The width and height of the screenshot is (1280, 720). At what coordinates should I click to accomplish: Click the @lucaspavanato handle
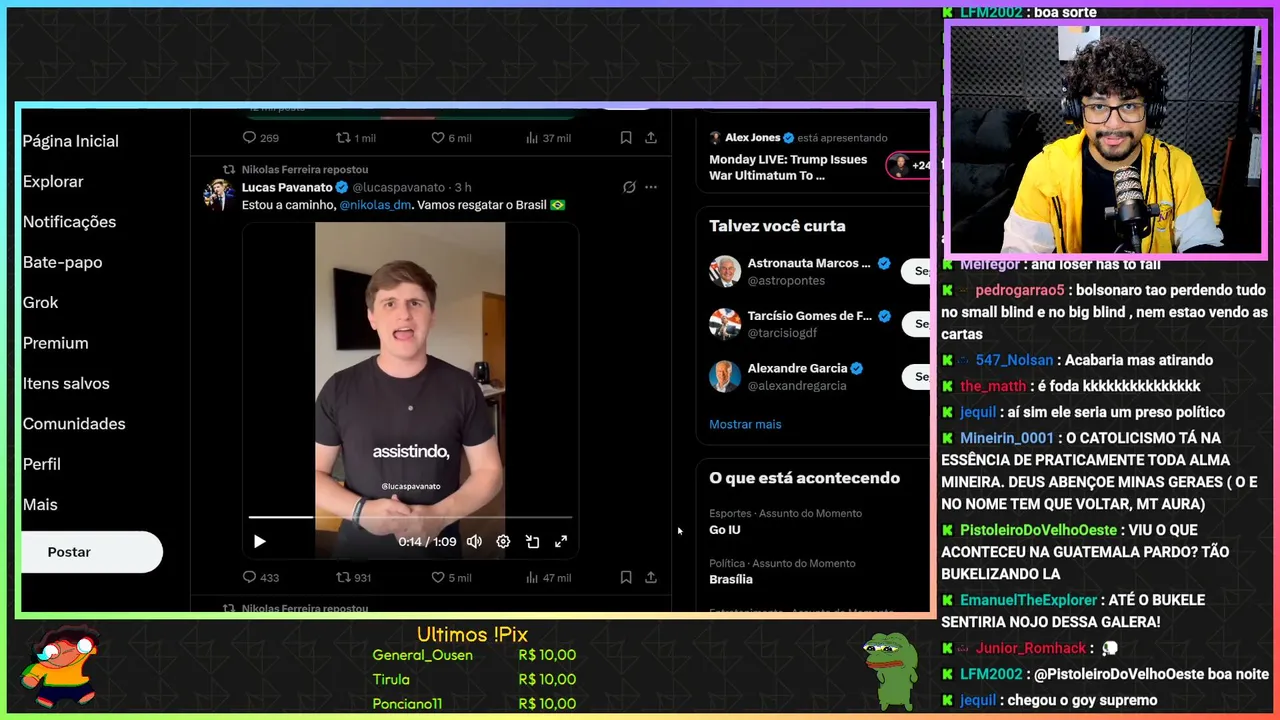pyautogui.click(x=397, y=187)
